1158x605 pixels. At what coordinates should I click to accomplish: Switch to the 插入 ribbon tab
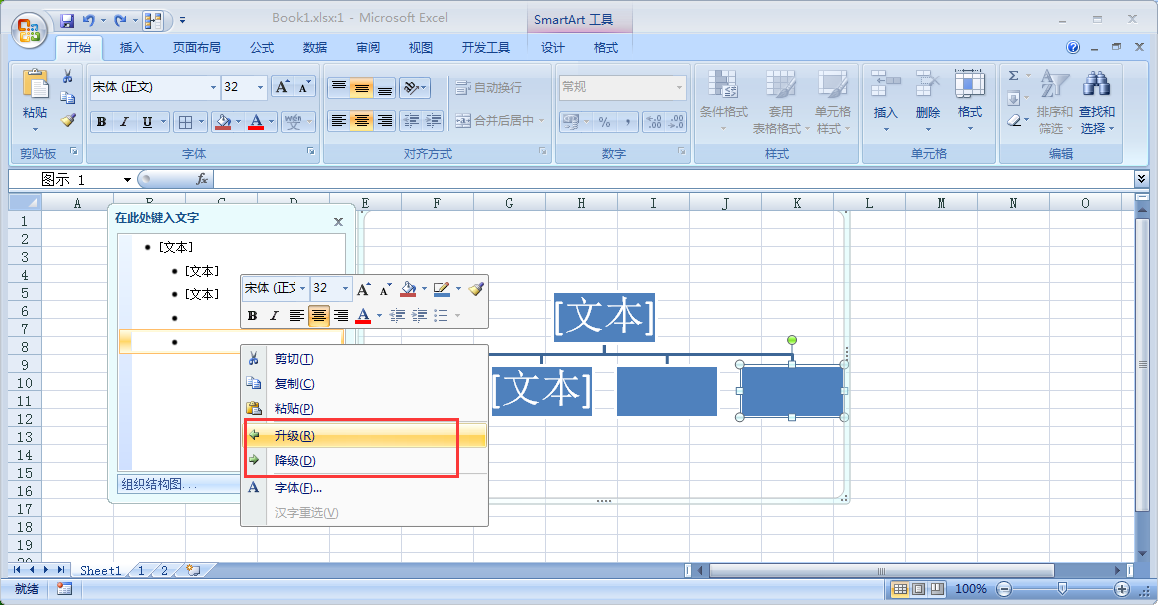(x=131, y=47)
